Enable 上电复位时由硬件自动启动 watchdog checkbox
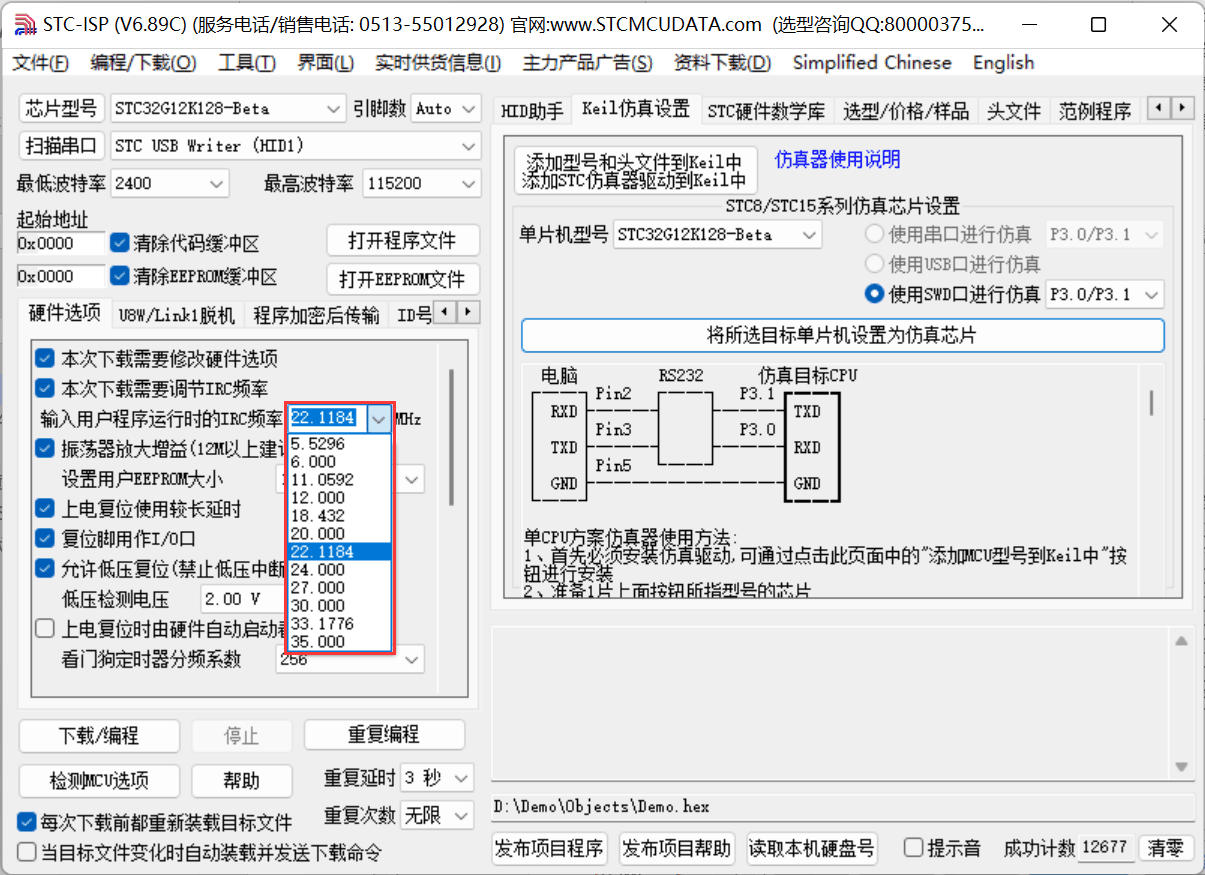 click(x=45, y=629)
